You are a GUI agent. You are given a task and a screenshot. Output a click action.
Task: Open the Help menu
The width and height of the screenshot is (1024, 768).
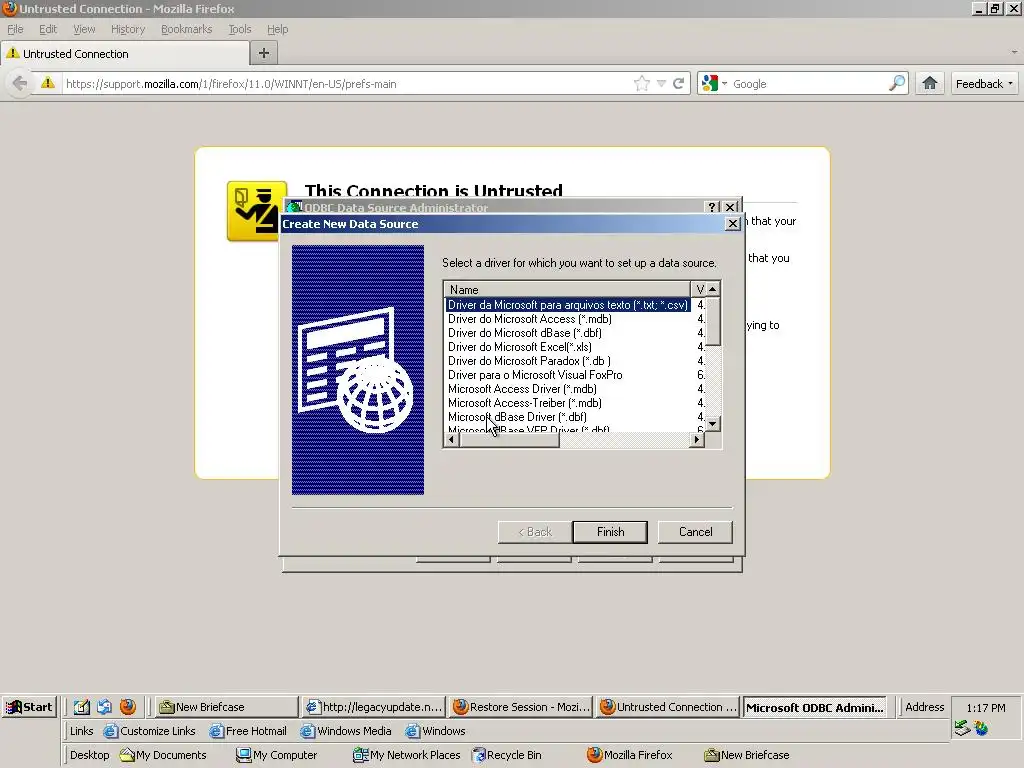click(x=277, y=29)
